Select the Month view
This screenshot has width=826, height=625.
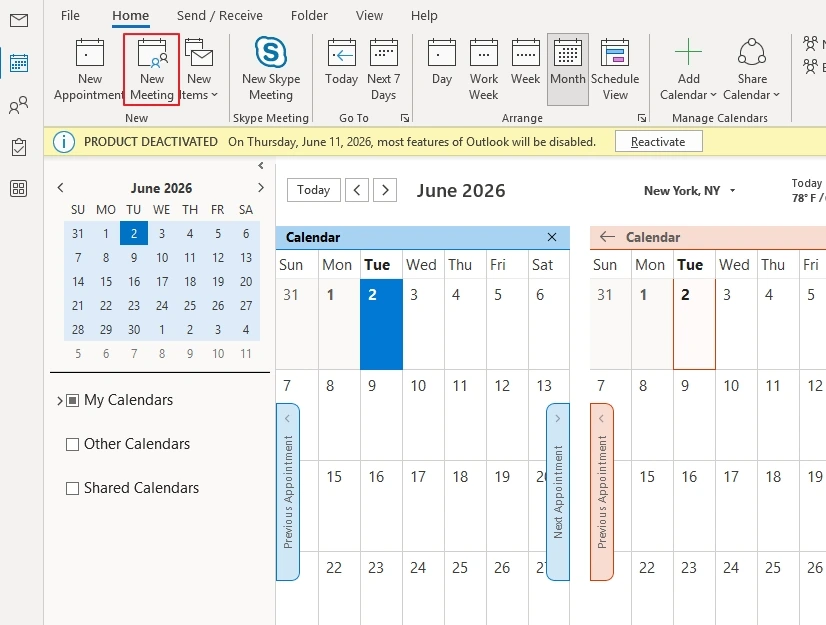pyautogui.click(x=567, y=70)
